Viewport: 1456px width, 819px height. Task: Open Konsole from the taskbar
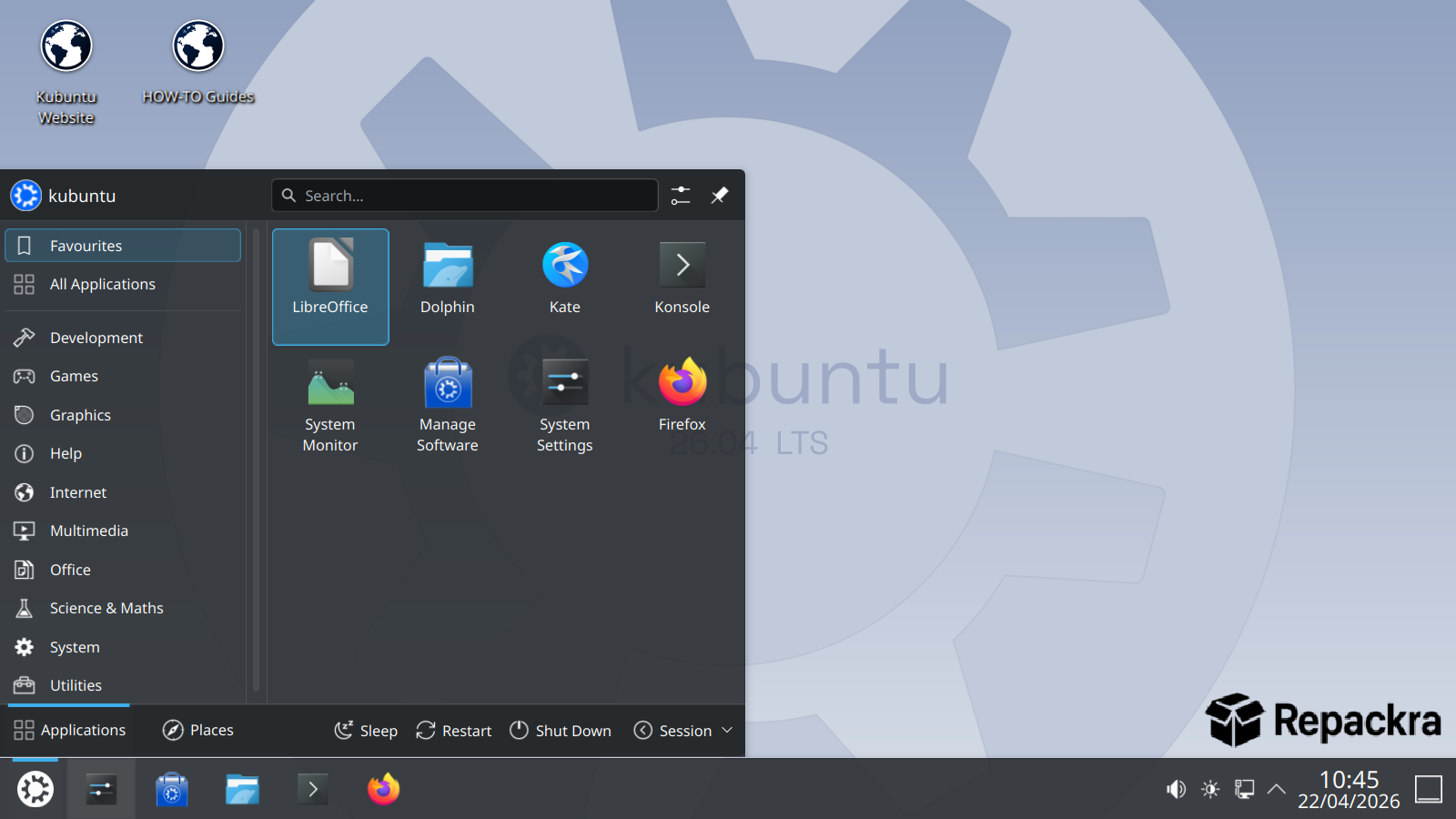(313, 789)
